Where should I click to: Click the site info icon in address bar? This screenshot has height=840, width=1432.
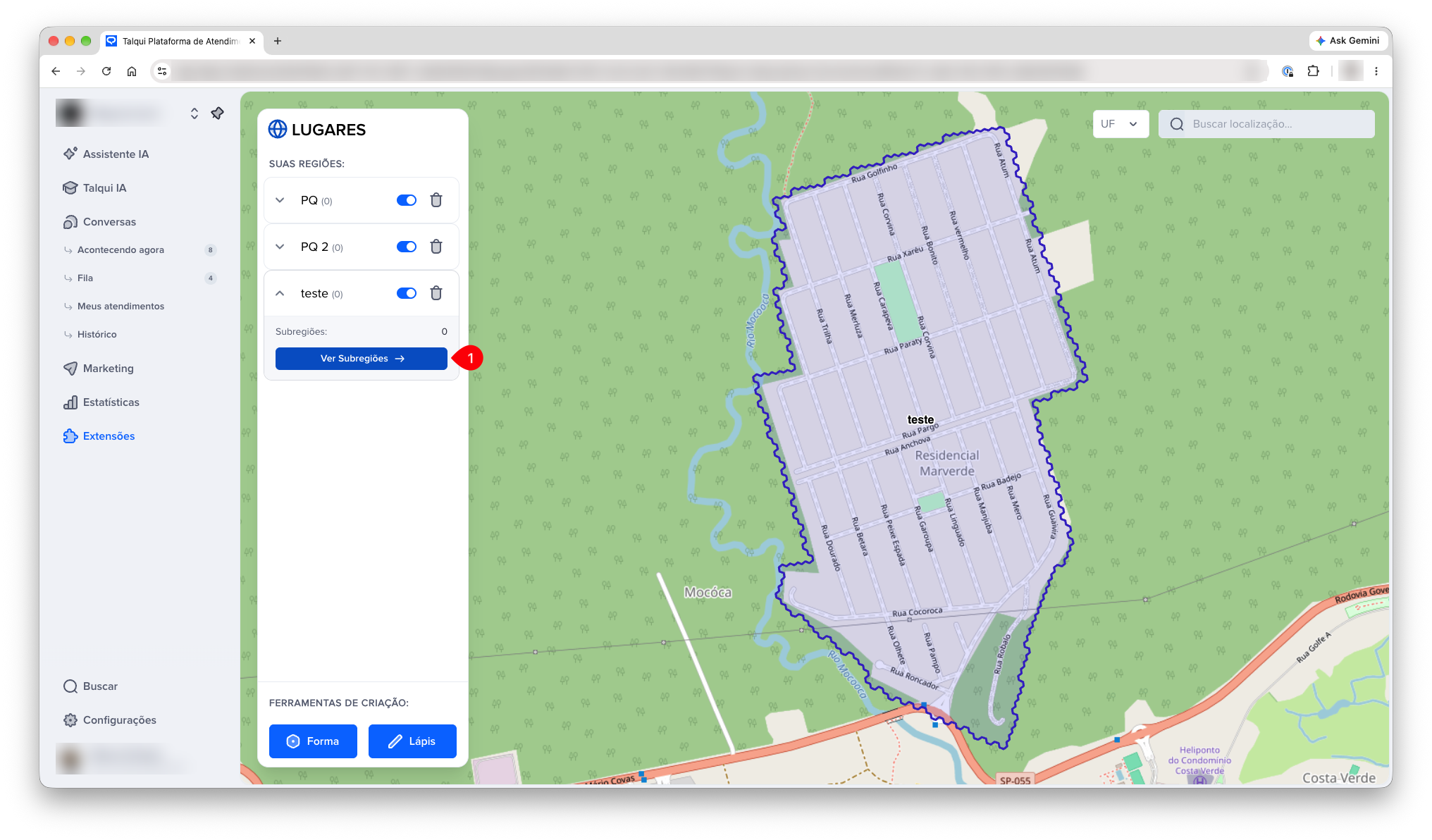pyautogui.click(x=162, y=71)
